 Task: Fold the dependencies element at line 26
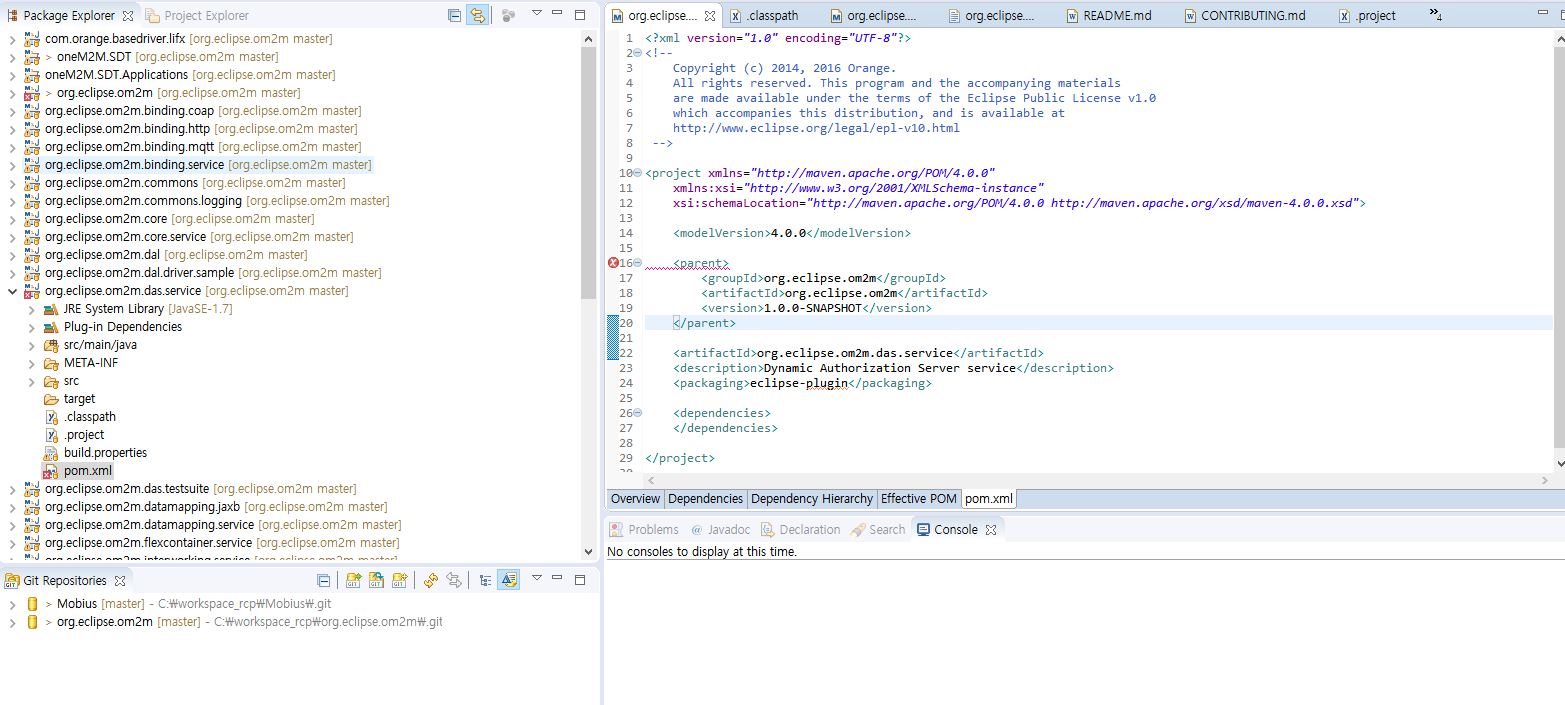pyautogui.click(x=637, y=413)
